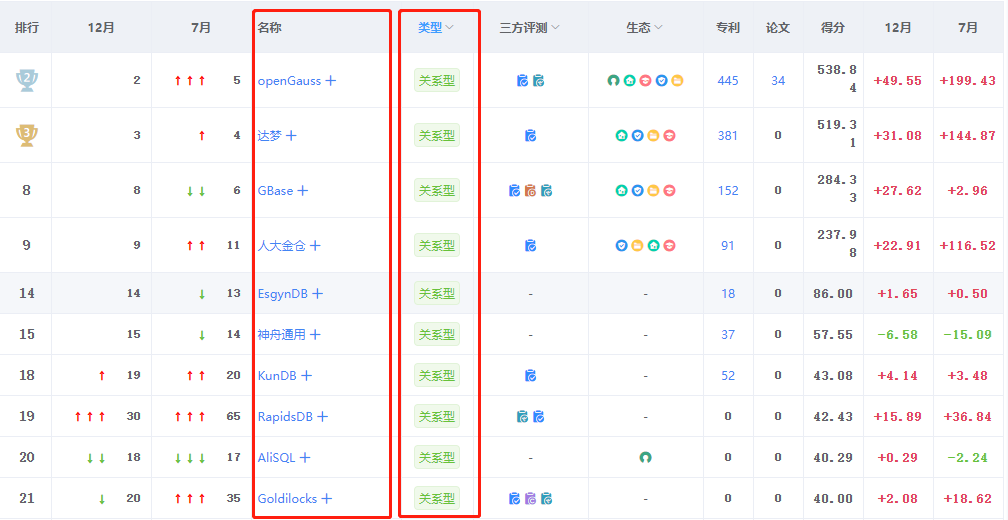The image size is (1008, 520).
Task: Click the silver rank 2 trophy icon
Action: tap(26, 81)
